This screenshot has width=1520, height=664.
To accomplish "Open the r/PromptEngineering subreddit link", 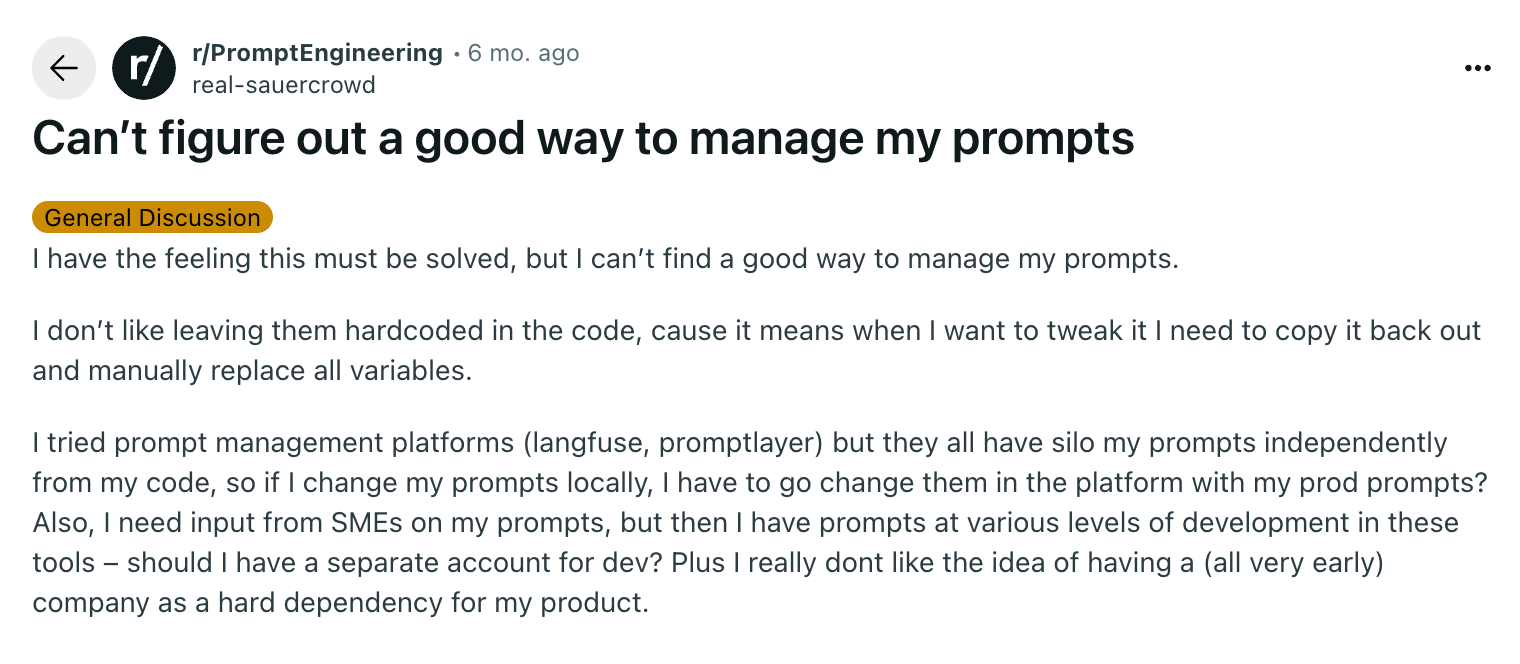I will coord(317,53).
